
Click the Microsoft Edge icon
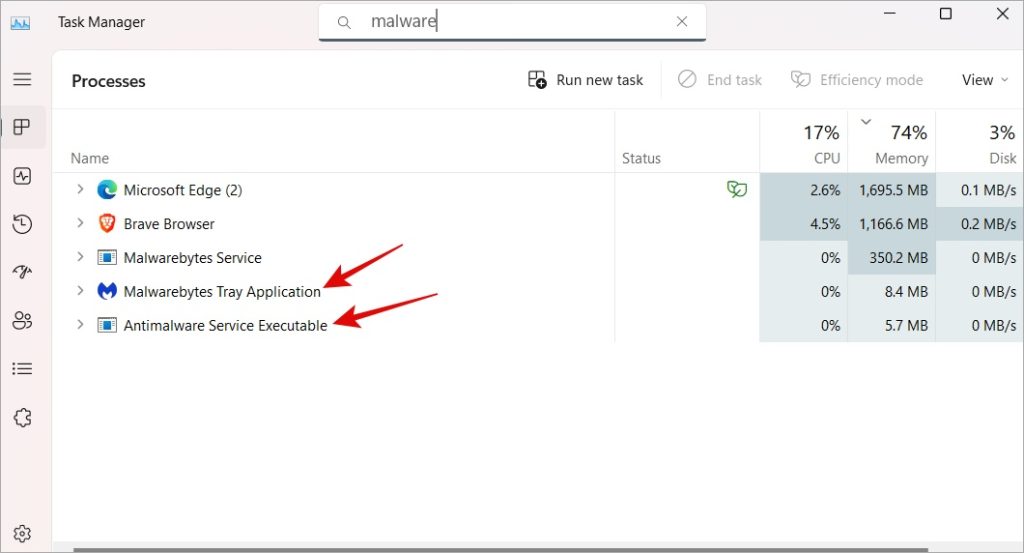pyautogui.click(x=106, y=190)
